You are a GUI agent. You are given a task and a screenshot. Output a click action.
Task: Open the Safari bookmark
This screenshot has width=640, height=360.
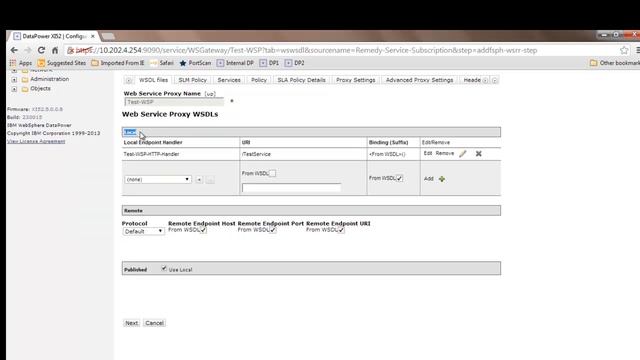162,63
